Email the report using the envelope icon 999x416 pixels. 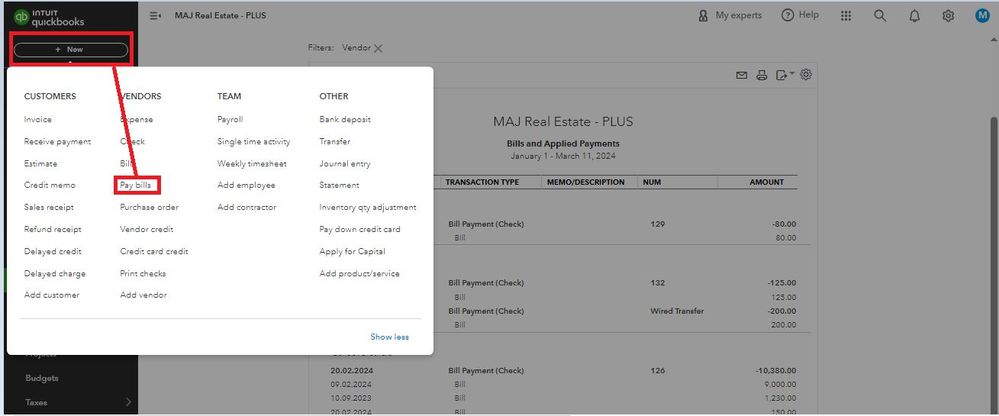[742, 75]
